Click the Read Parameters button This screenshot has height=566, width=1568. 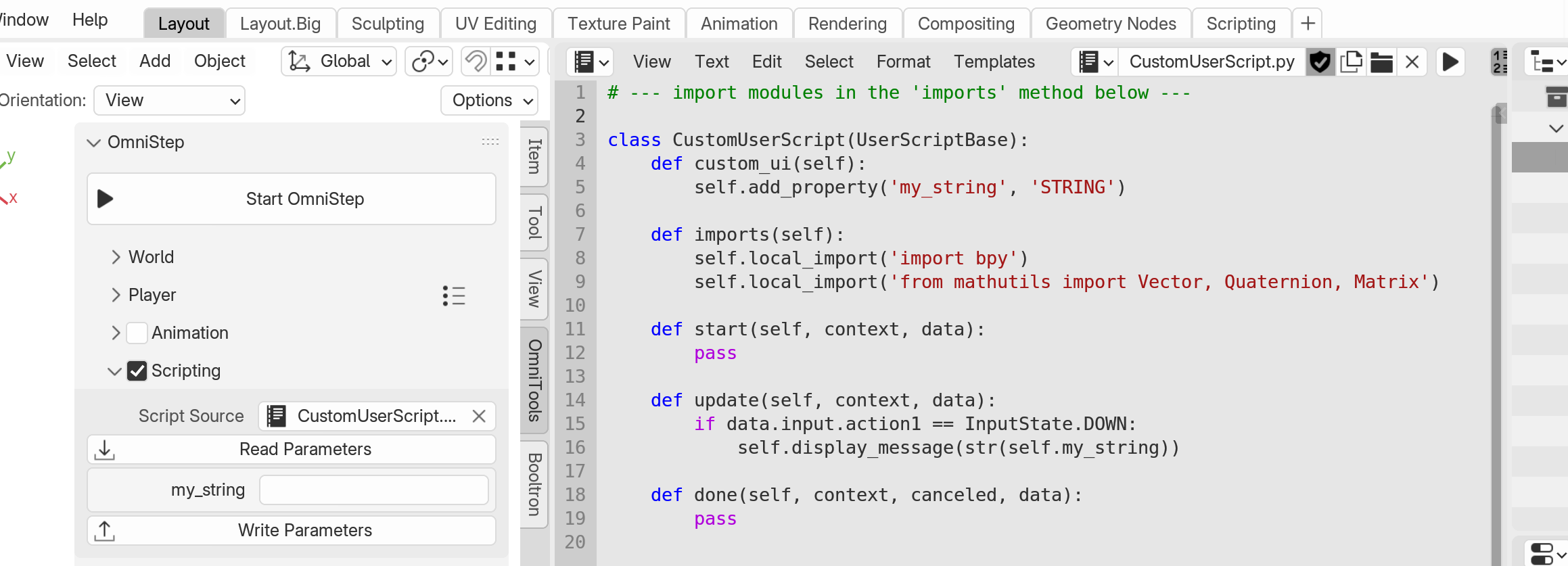[x=292, y=450]
